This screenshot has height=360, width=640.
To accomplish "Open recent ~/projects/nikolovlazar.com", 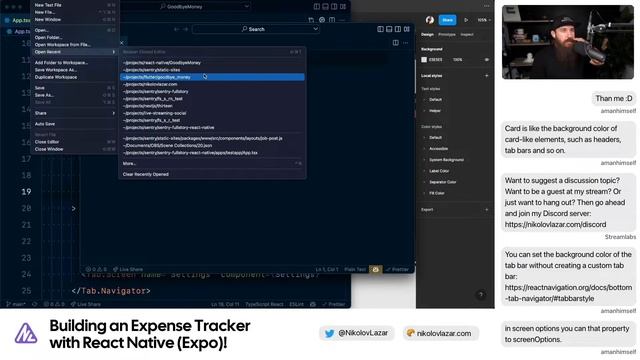I will [212, 84].
